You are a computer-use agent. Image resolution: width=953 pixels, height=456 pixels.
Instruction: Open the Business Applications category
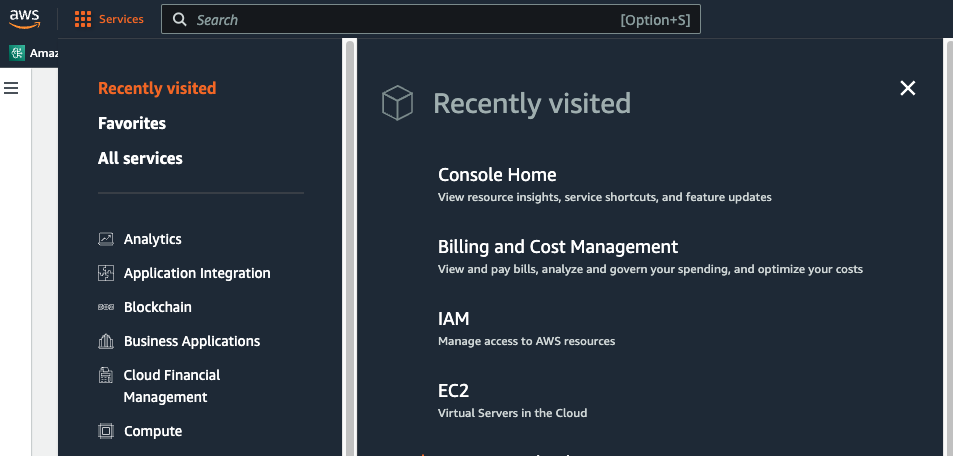192,341
